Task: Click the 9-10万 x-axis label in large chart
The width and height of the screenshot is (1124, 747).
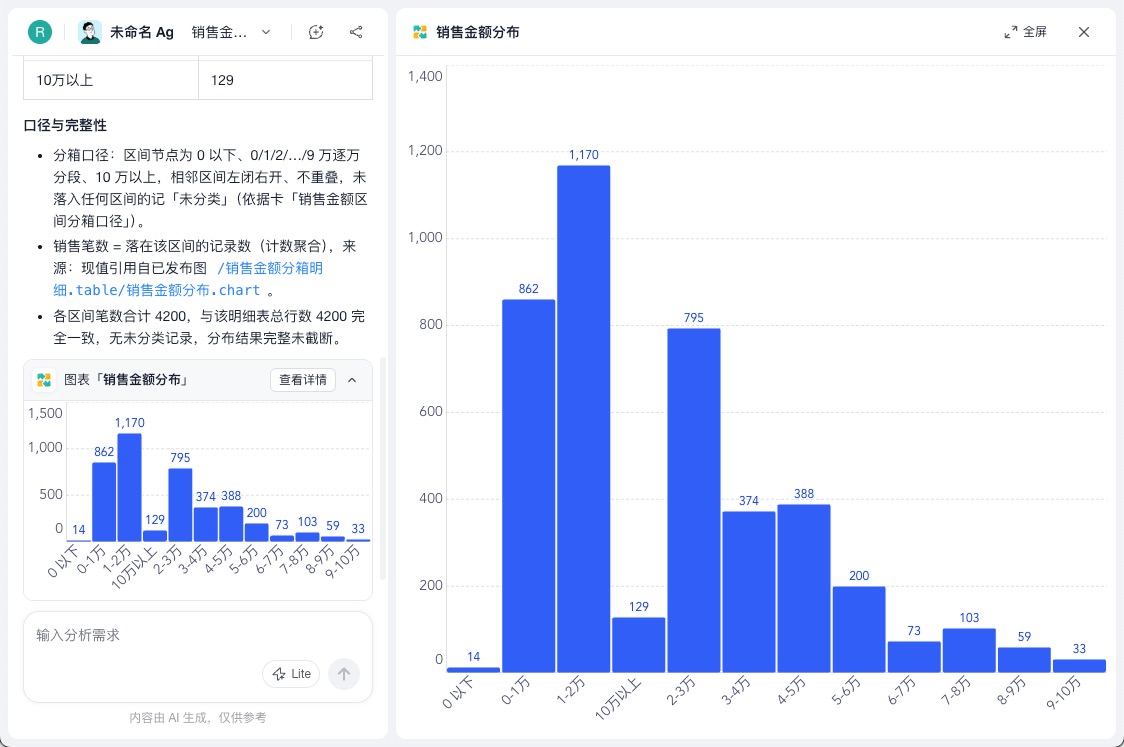Action: click(1064, 693)
